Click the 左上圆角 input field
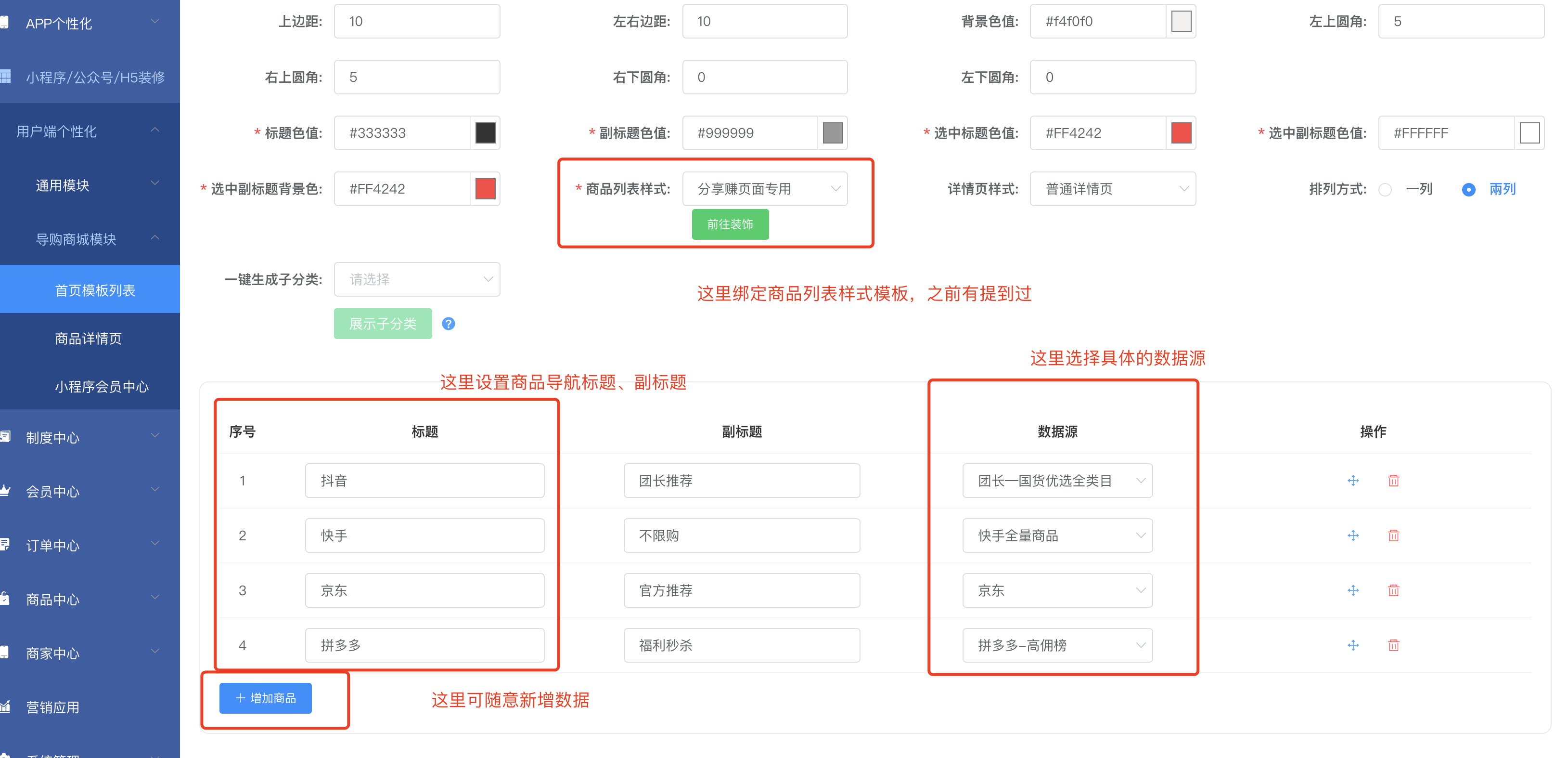 point(1461,21)
